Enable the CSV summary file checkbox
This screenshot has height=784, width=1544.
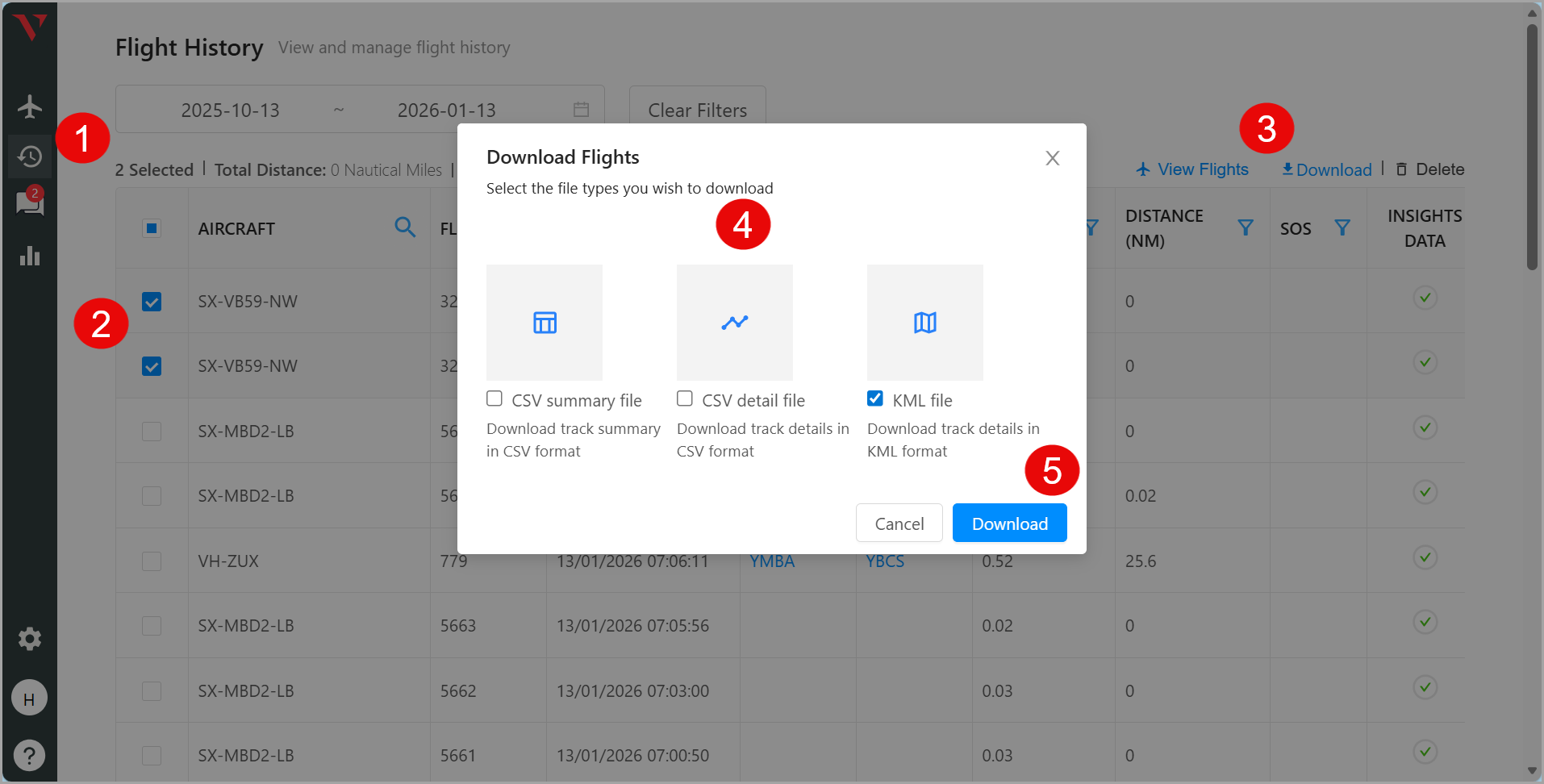tap(494, 399)
